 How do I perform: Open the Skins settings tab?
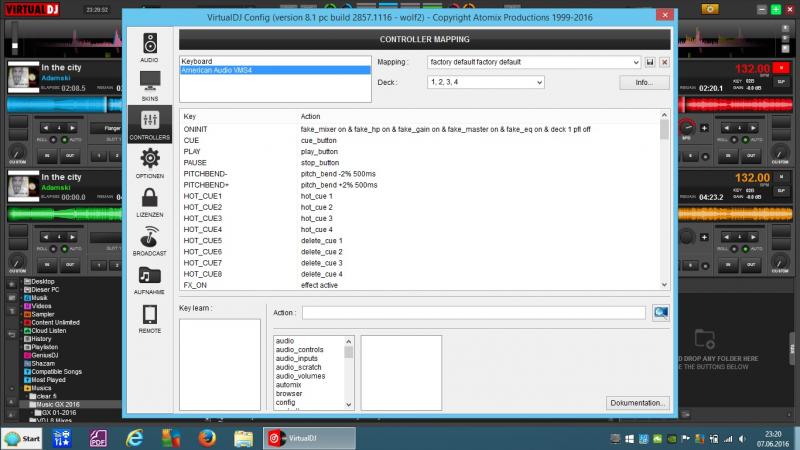click(x=150, y=86)
